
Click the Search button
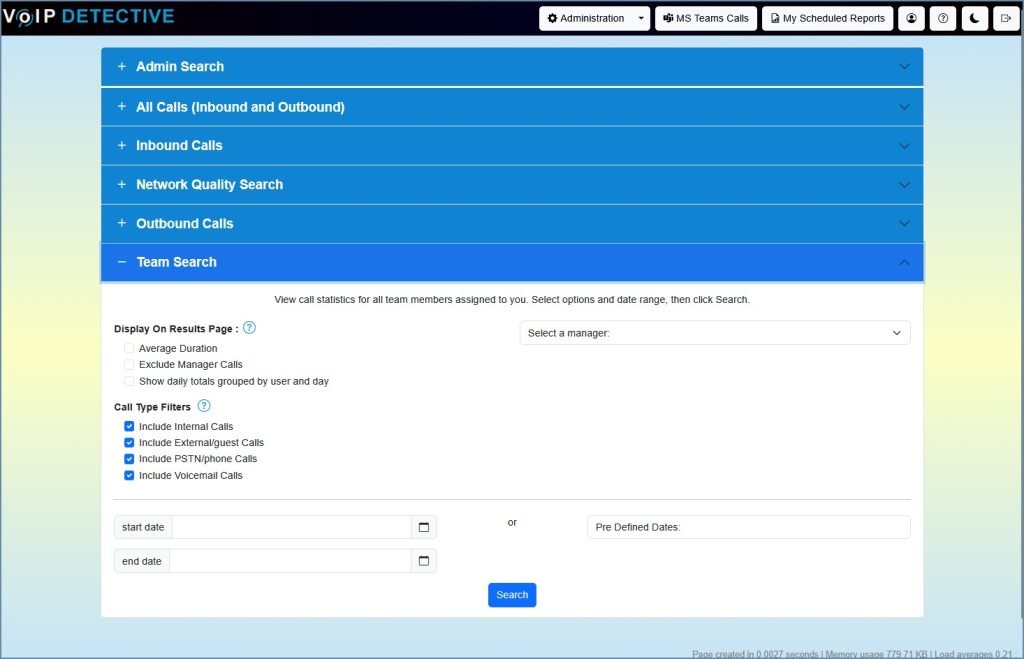[512, 594]
